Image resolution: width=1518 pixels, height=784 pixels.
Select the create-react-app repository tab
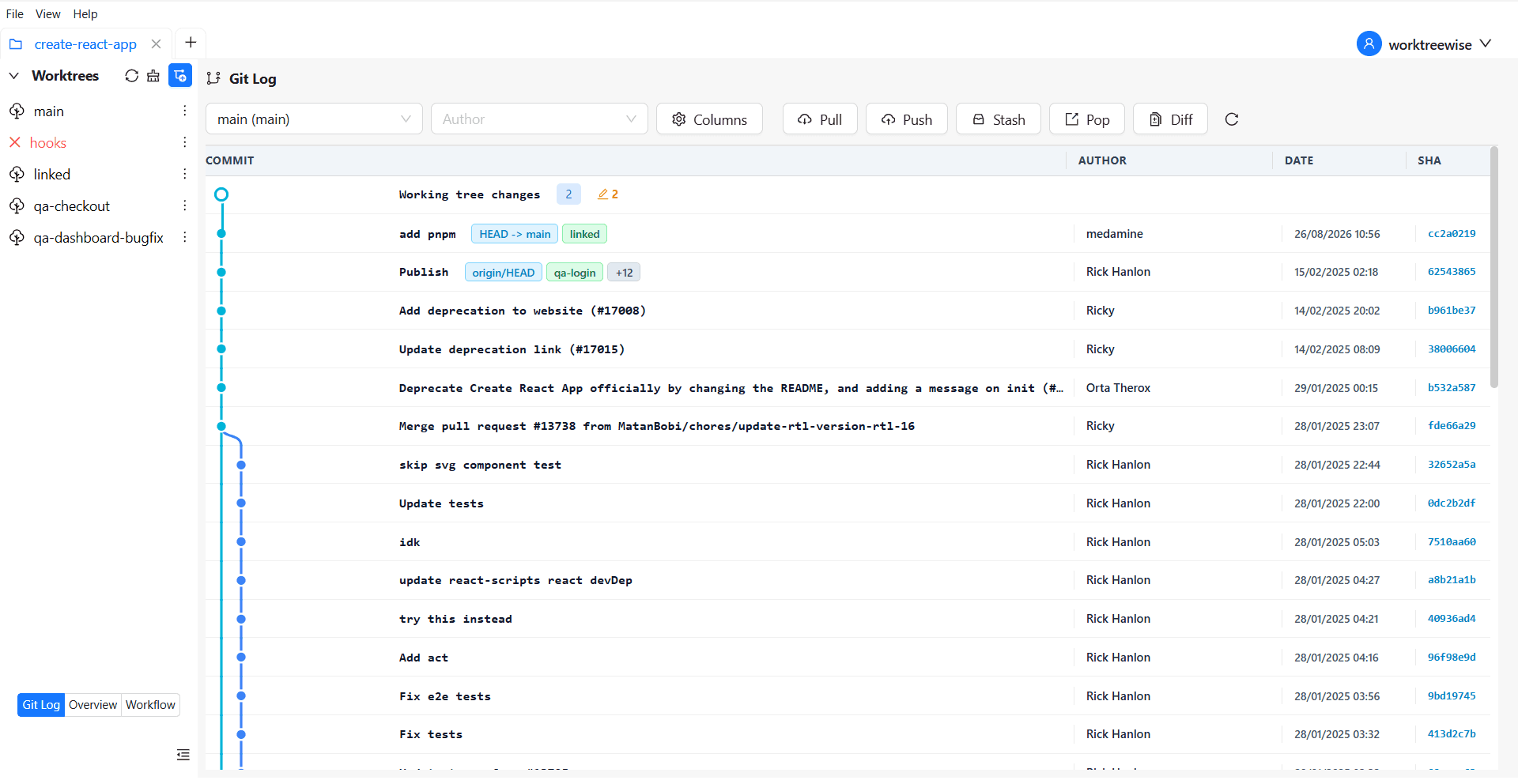pyautogui.click(x=85, y=44)
